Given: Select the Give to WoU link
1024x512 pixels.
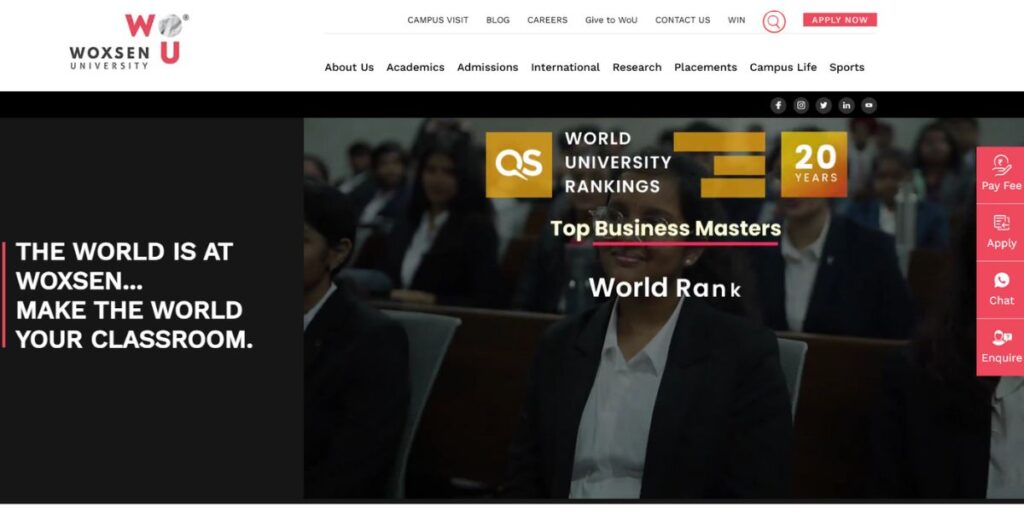Looking at the screenshot, I should [x=611, y=20].
